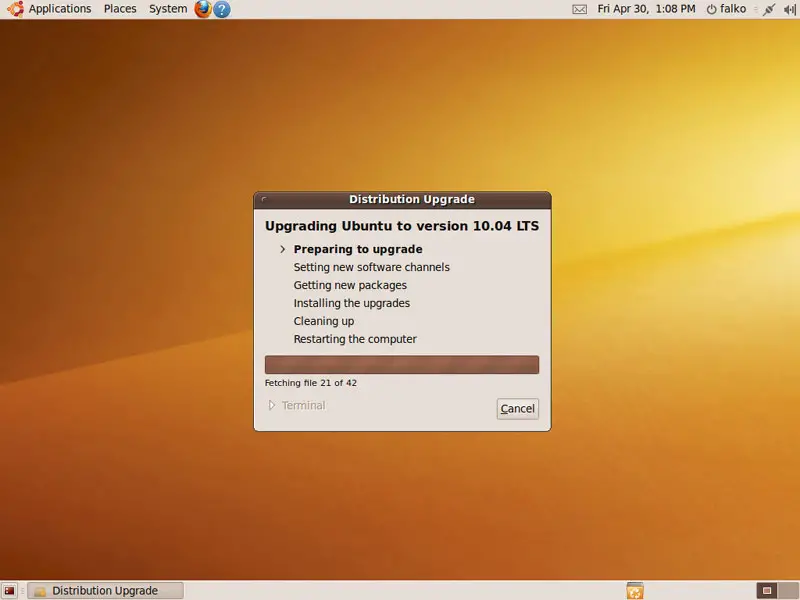Switch workspace using the workspace switcher
The height and width of the screenshot is (600, 800).
point(768,591)
